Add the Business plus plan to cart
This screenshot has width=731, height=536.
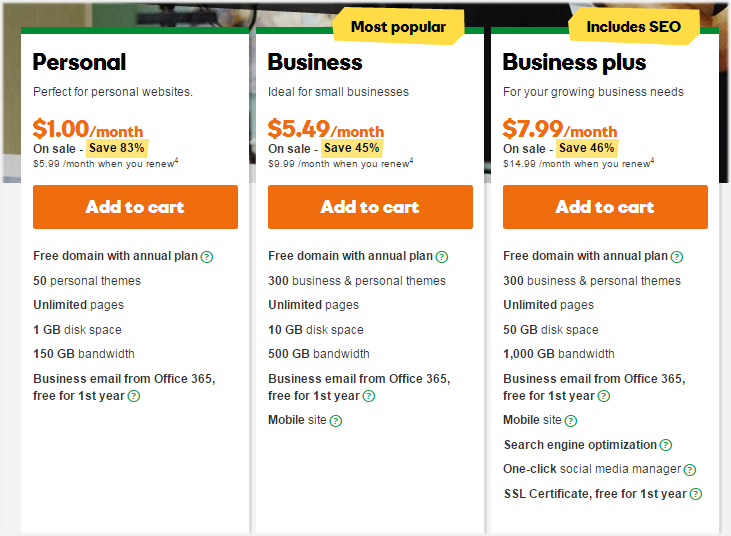pyautogui.click(x=605, y=207)
